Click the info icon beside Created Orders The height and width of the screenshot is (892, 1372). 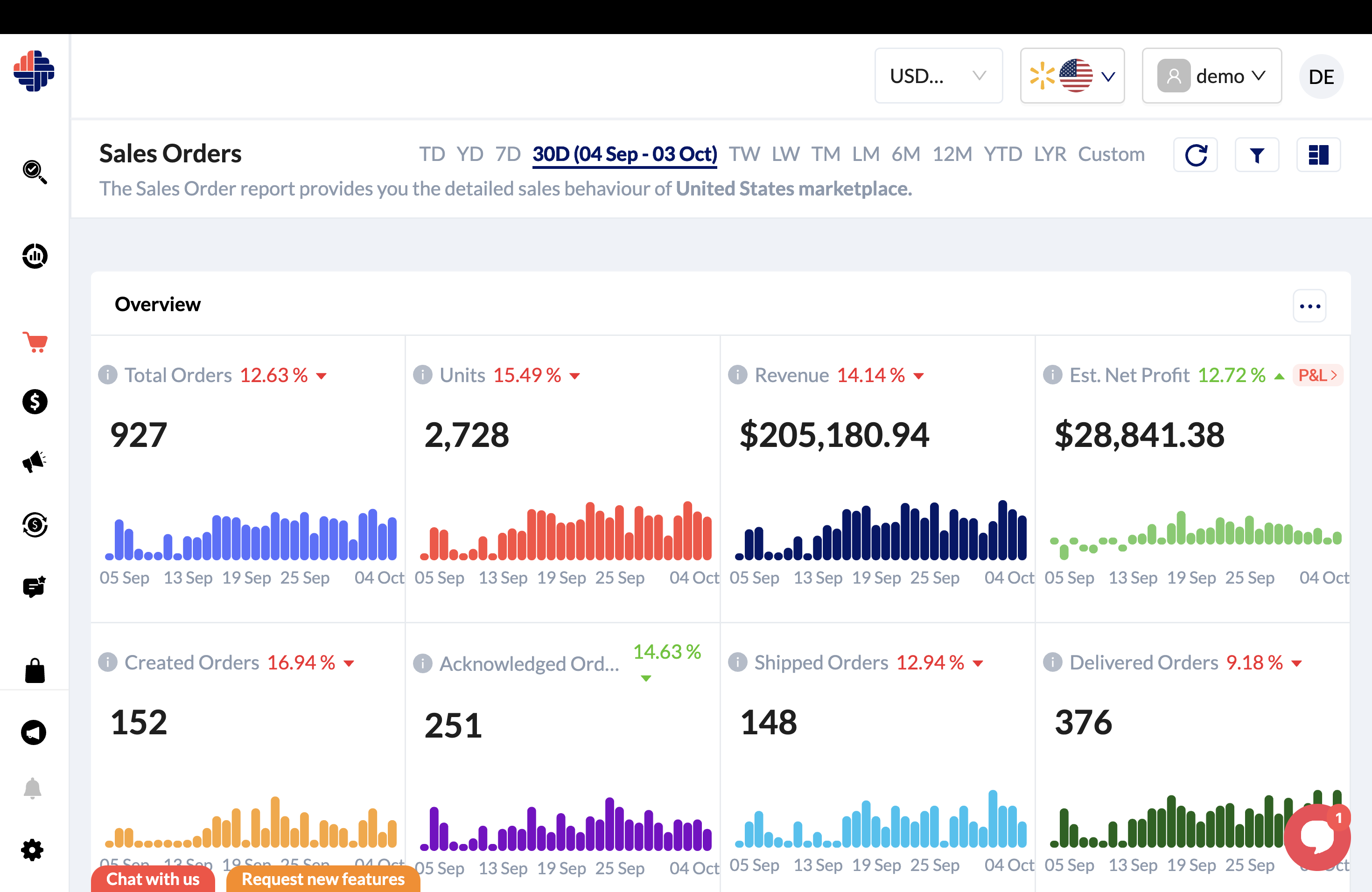(x=108, y=662)
